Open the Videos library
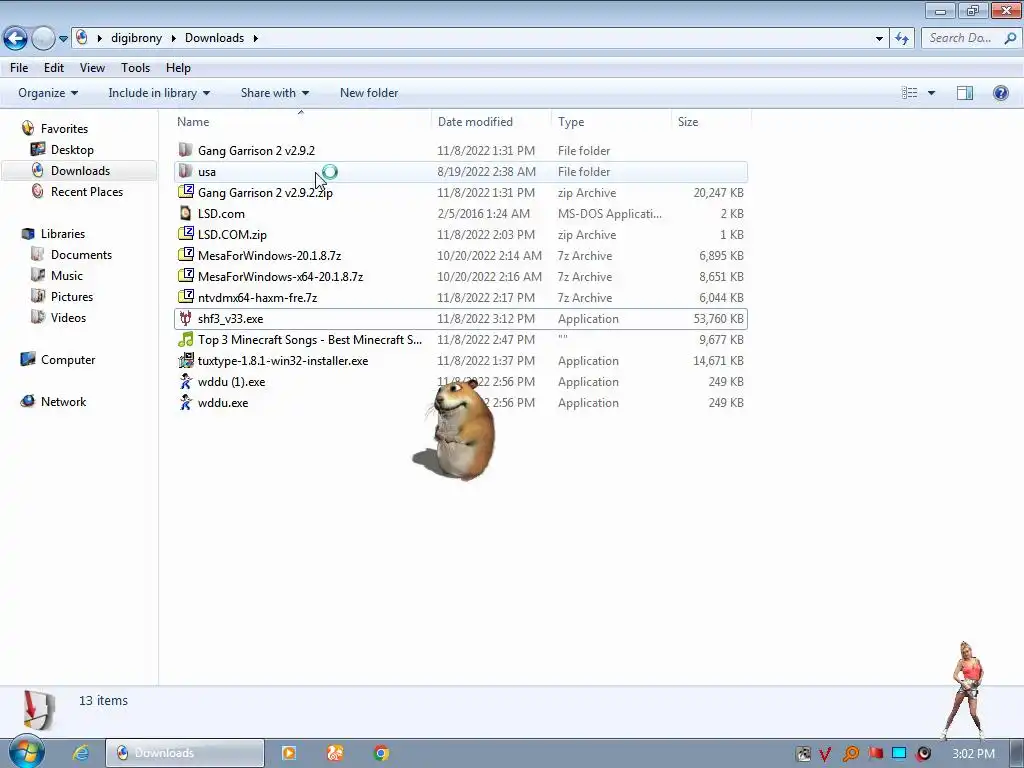 pyautogui.click(x=68, y=317)
